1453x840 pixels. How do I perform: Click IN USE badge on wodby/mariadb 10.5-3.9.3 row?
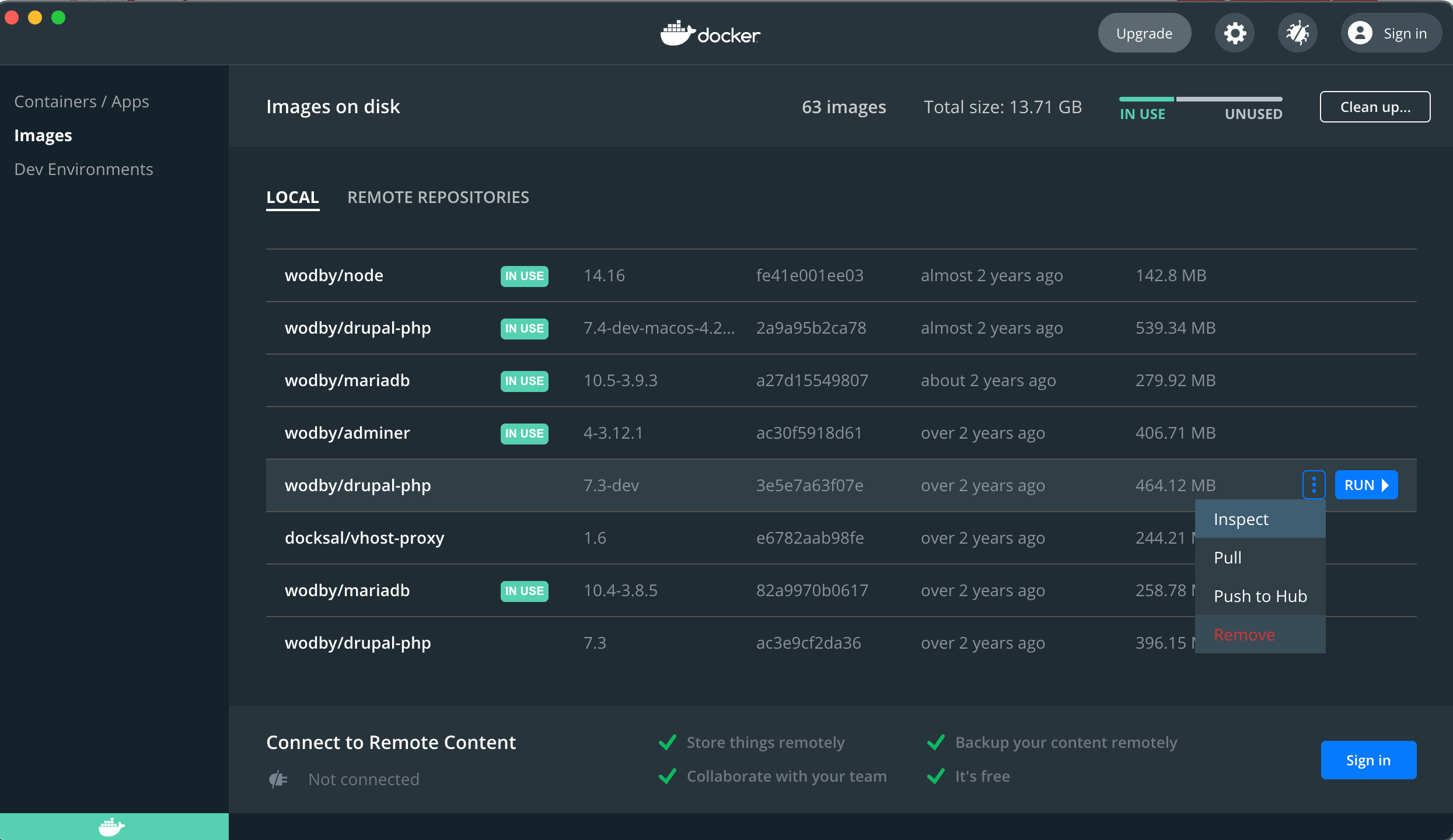(524, 381)
